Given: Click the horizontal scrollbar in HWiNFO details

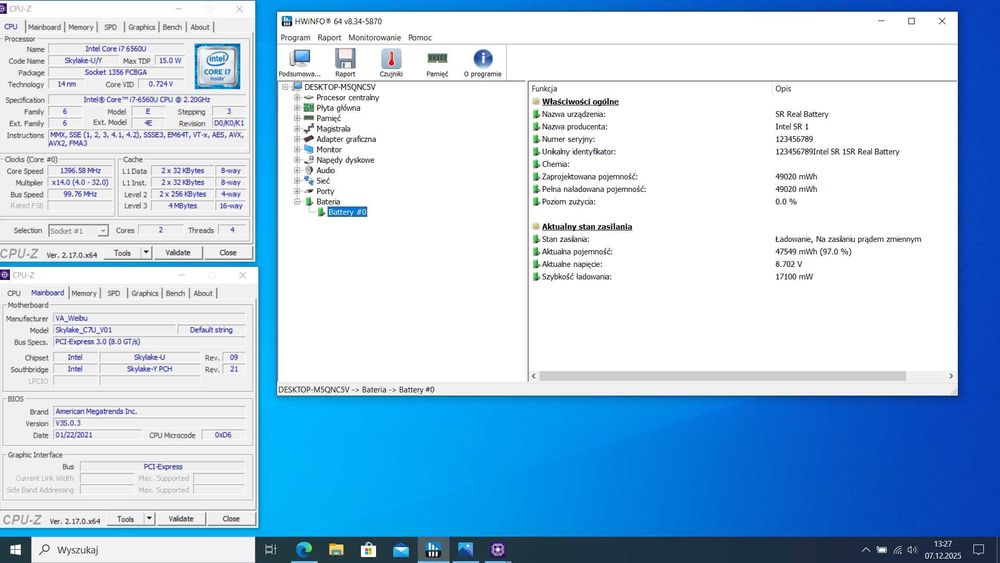Looking at the screenshot, I should click(x=723, y=376).
